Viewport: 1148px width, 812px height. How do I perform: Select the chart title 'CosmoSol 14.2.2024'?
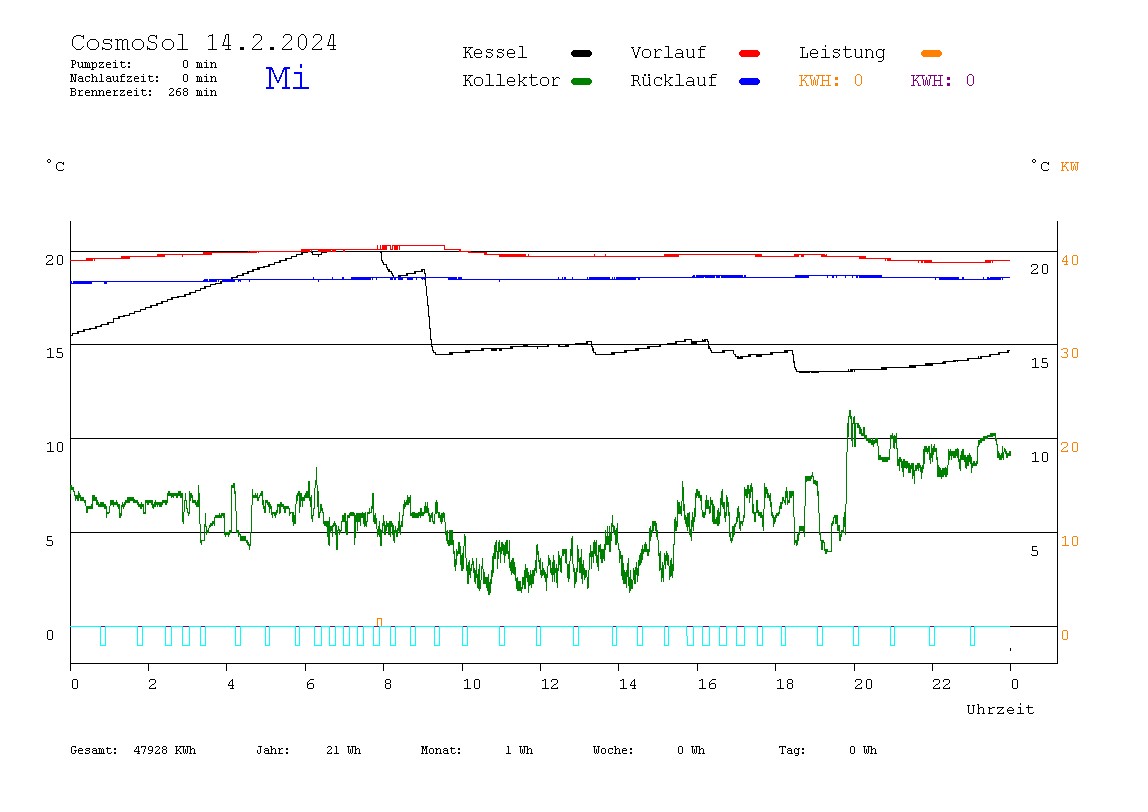204,42
